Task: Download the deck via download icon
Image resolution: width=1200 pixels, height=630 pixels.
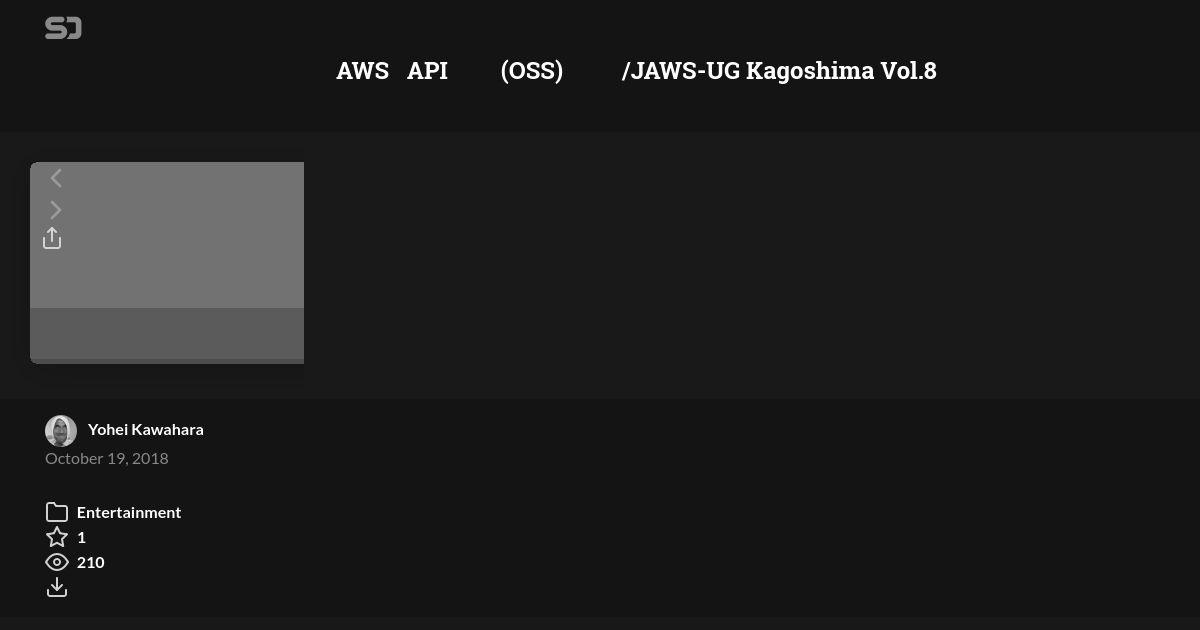Action: coord(57,587)
